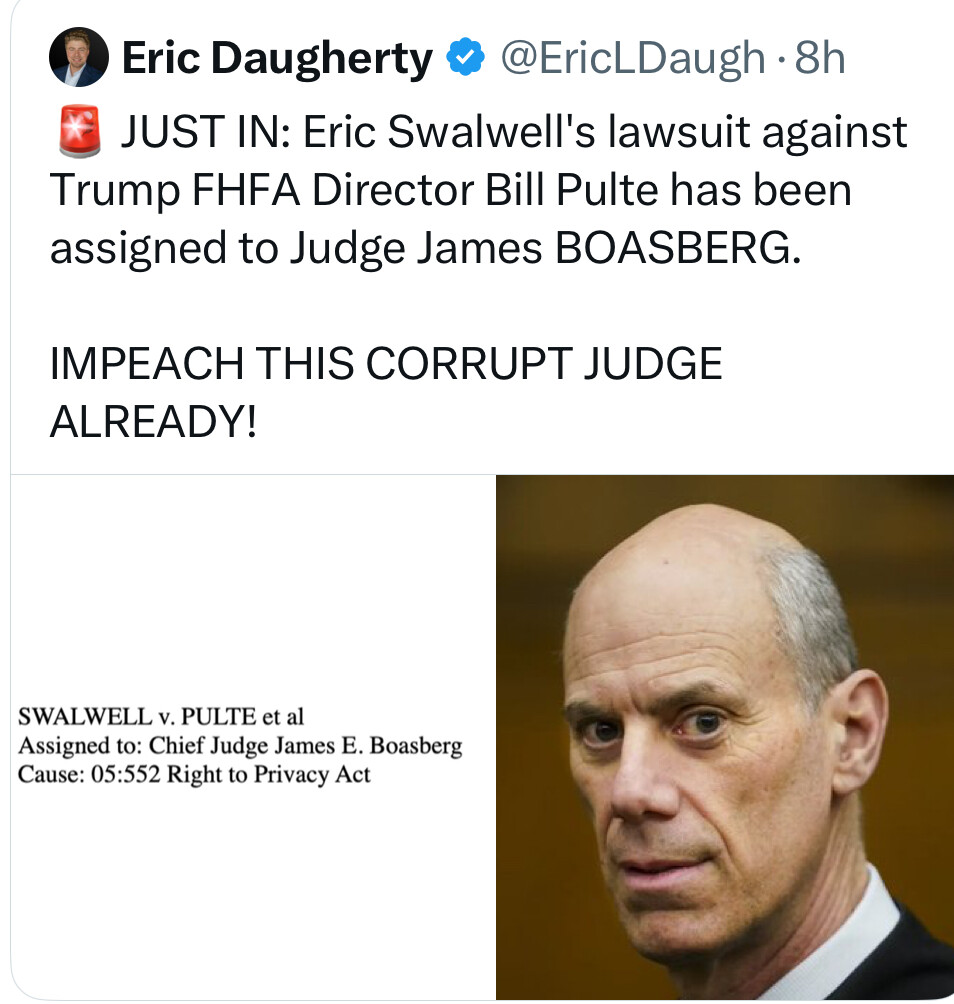
Task: Click the SWALWELL v. PULTE et al line
Action: point(161,716)
